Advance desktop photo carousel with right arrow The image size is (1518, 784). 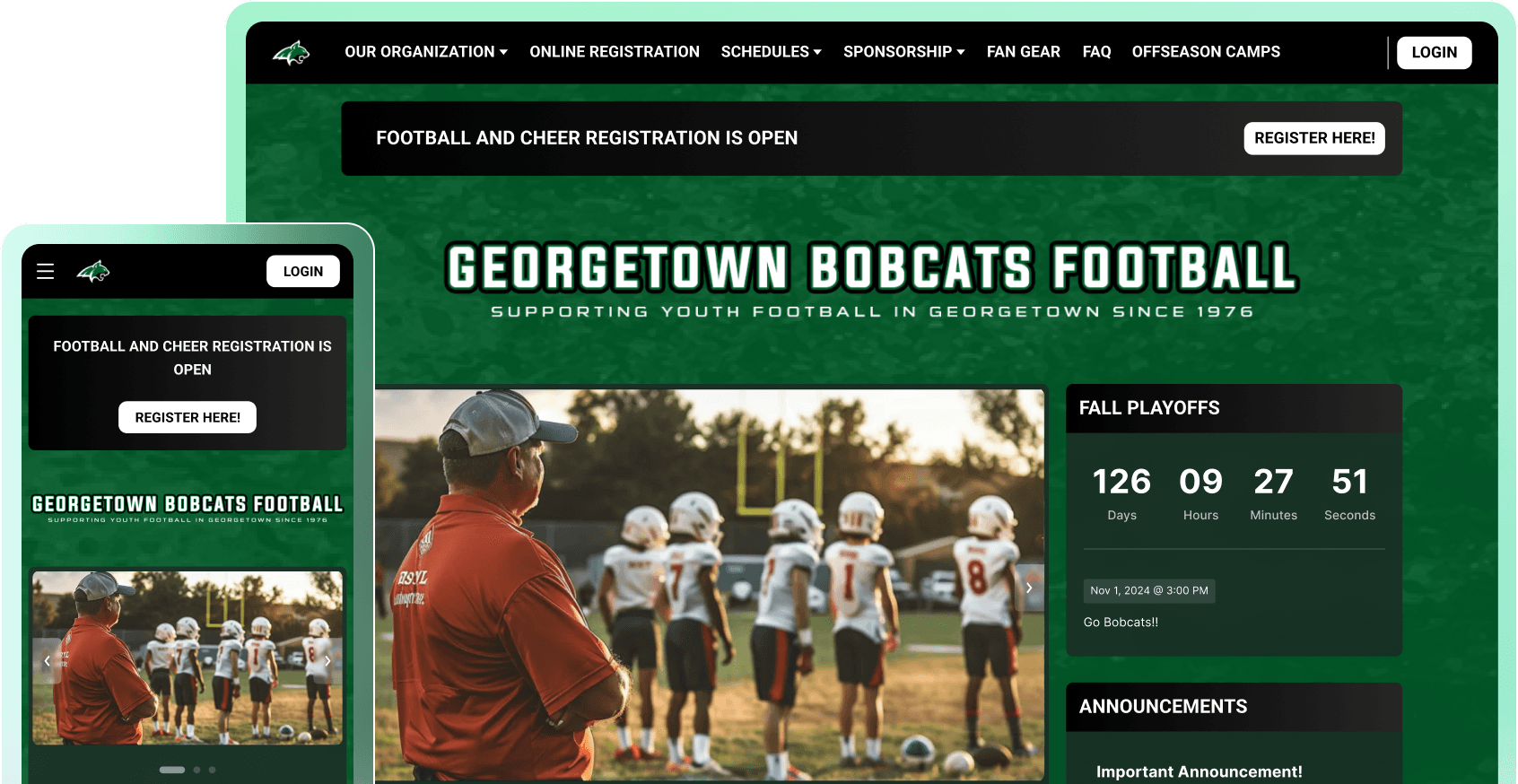pos(1029,588)
